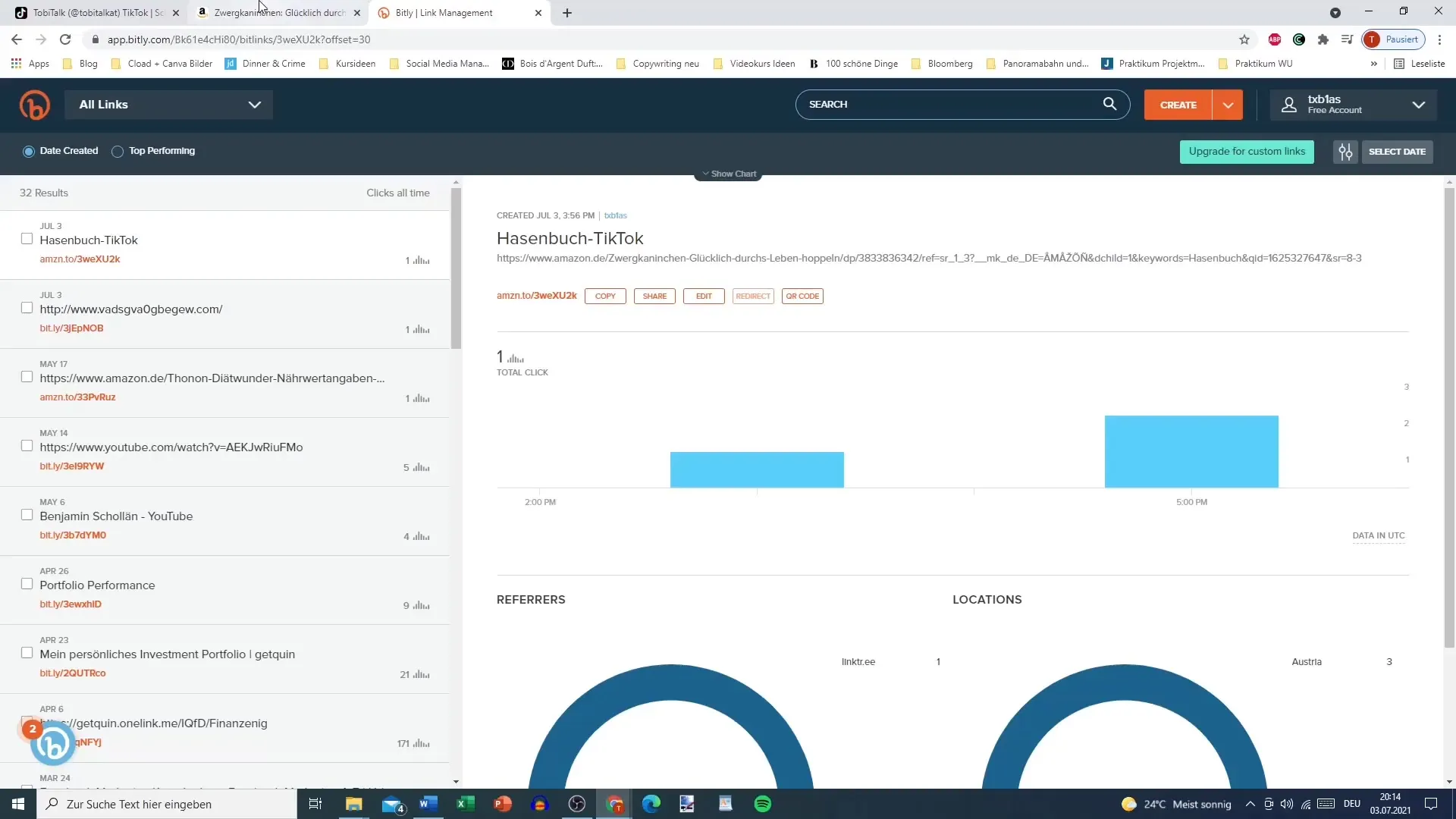Bookmark this page with the star icon
The width and height of the screenshot is (1456, 819).
[1244, 39]
